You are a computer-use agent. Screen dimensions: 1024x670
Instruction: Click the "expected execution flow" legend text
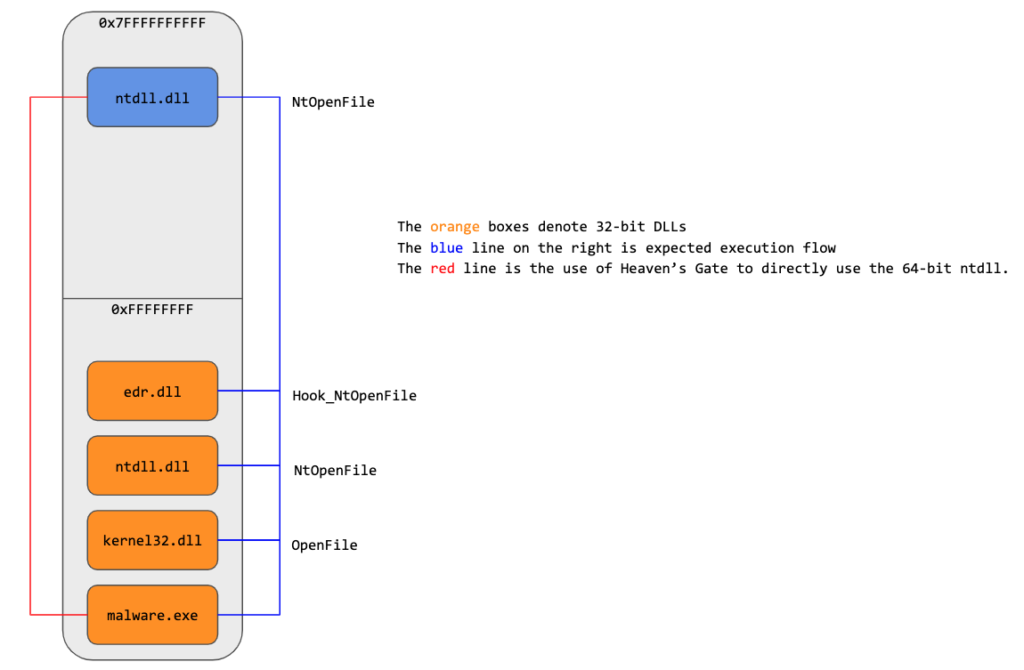(743, 248)
